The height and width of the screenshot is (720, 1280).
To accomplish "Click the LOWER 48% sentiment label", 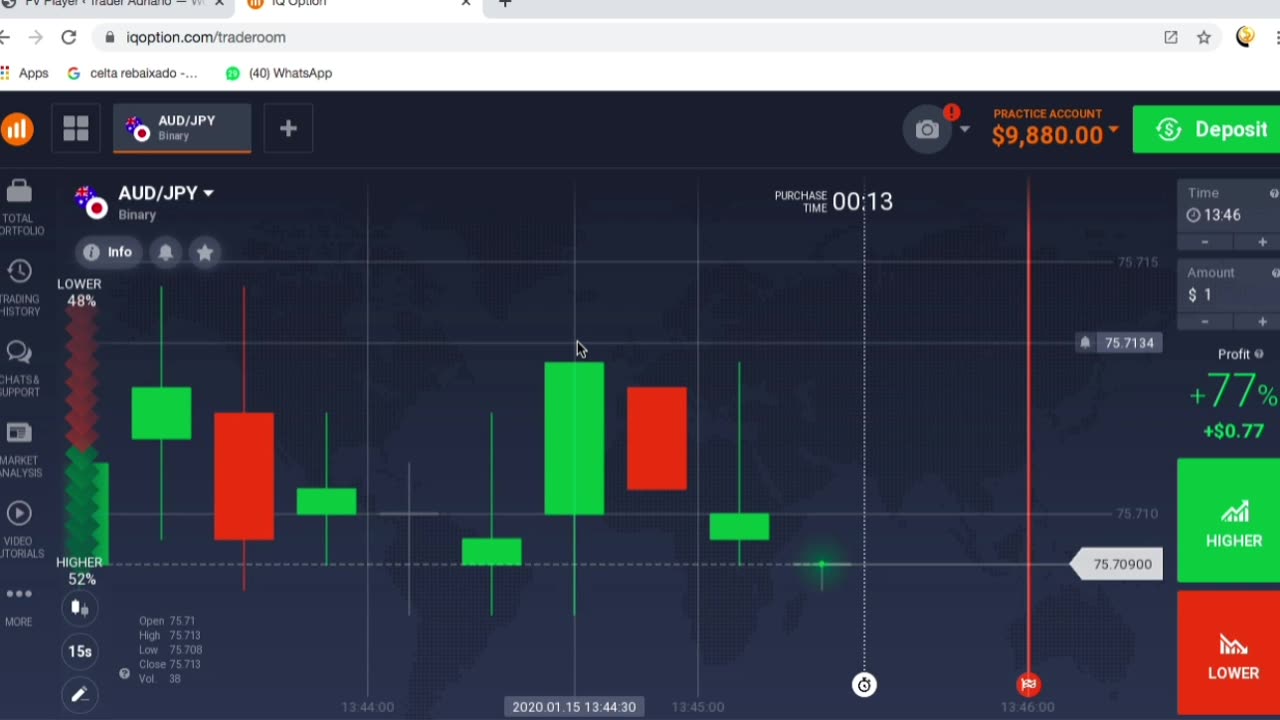I will [x=79, y=292].
